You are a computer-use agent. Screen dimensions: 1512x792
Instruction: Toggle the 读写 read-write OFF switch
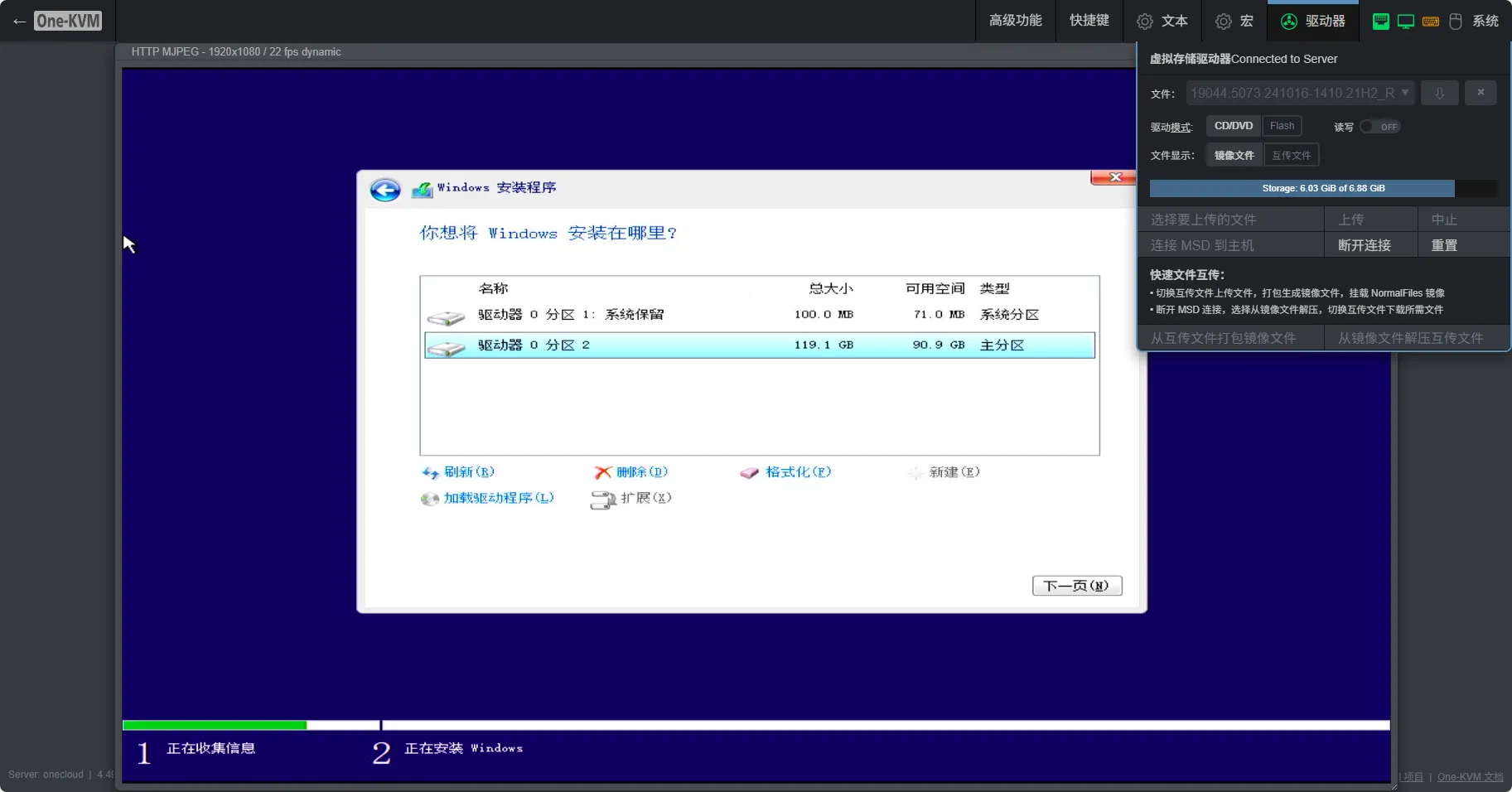point(1379,127)
